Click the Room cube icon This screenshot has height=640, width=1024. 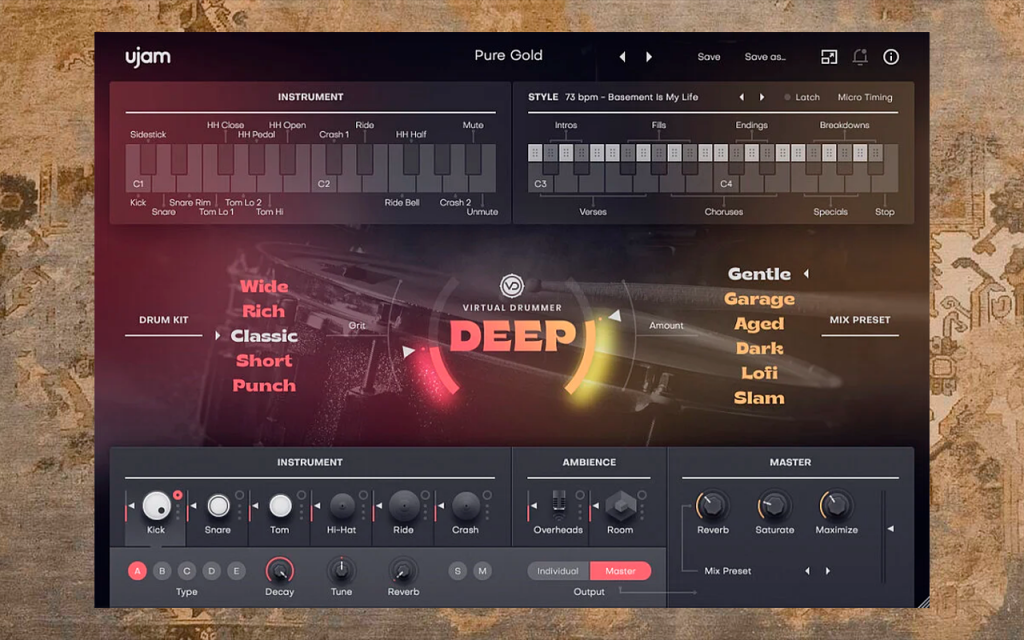click(x=620, y=505)
